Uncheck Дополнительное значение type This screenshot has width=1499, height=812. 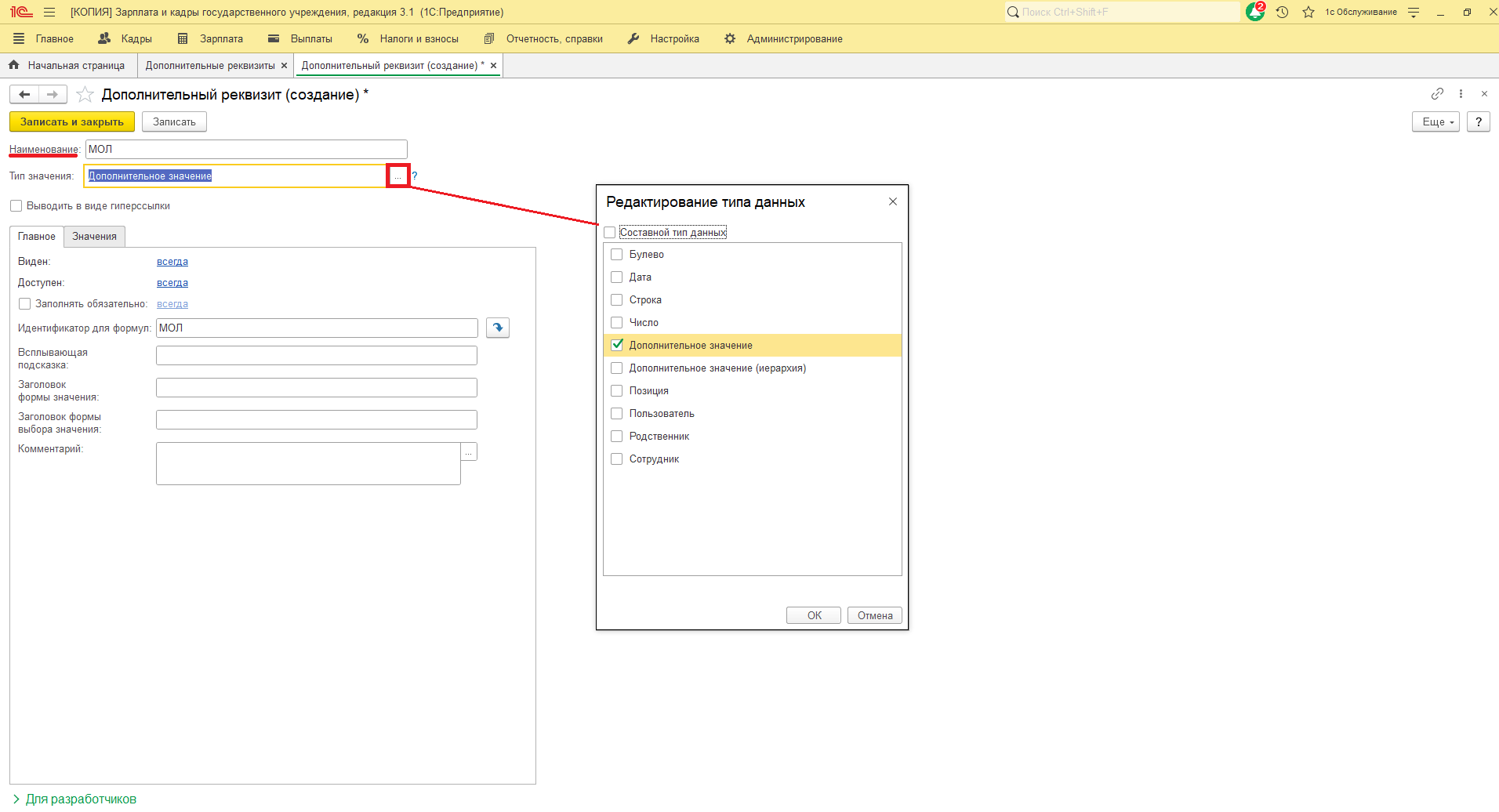pos(617,346)
